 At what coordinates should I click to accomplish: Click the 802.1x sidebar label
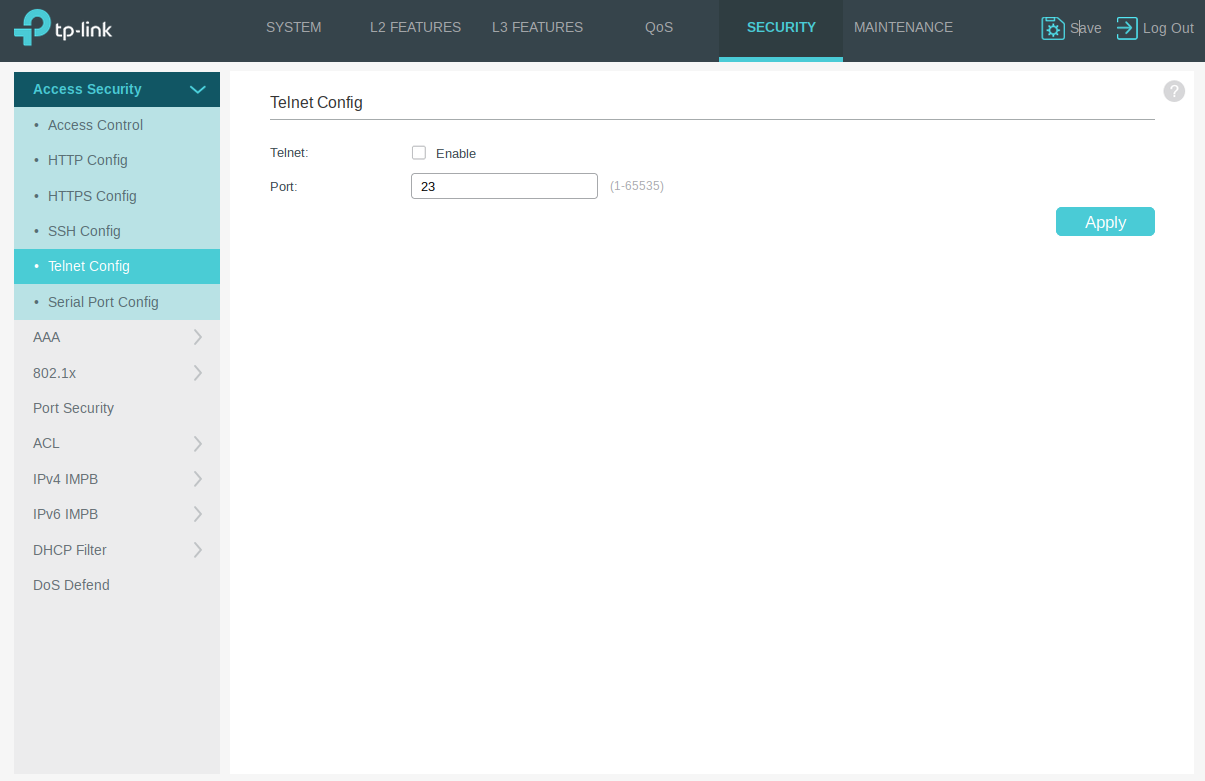tap(54, 373)
